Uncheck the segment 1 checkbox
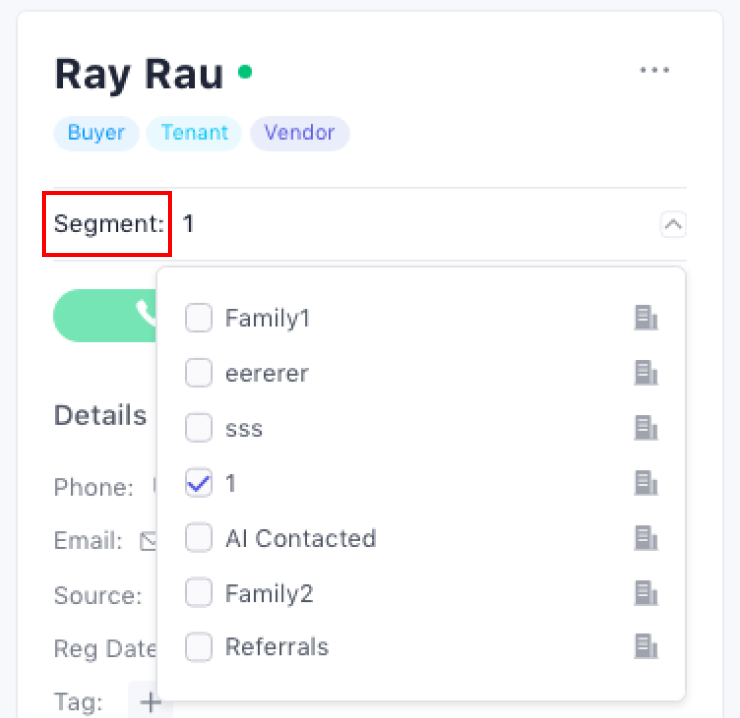Viewport: 740px width, 718px height. [199, 484]
